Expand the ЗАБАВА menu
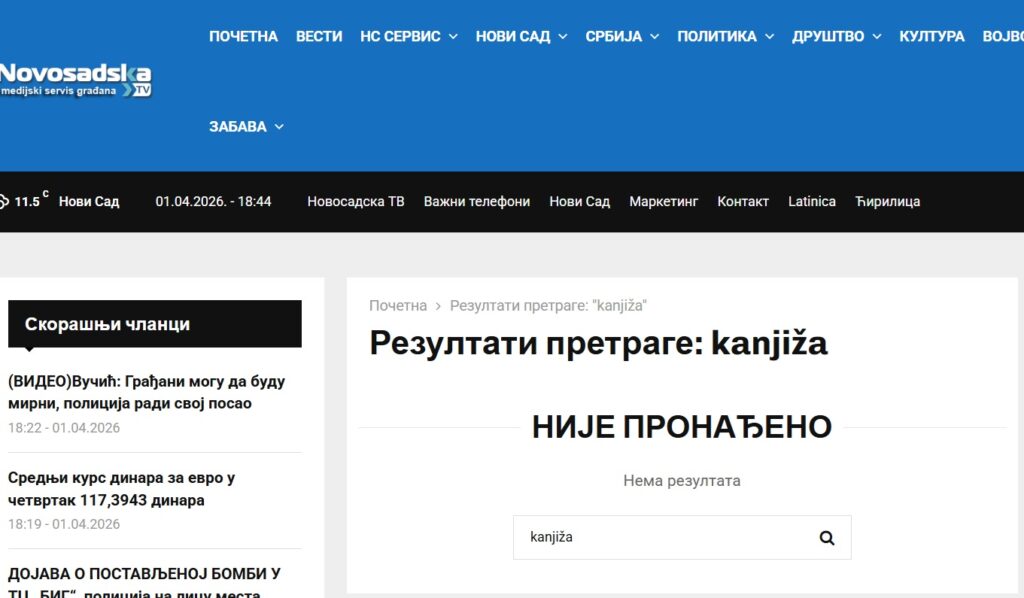 pos(246,126)
